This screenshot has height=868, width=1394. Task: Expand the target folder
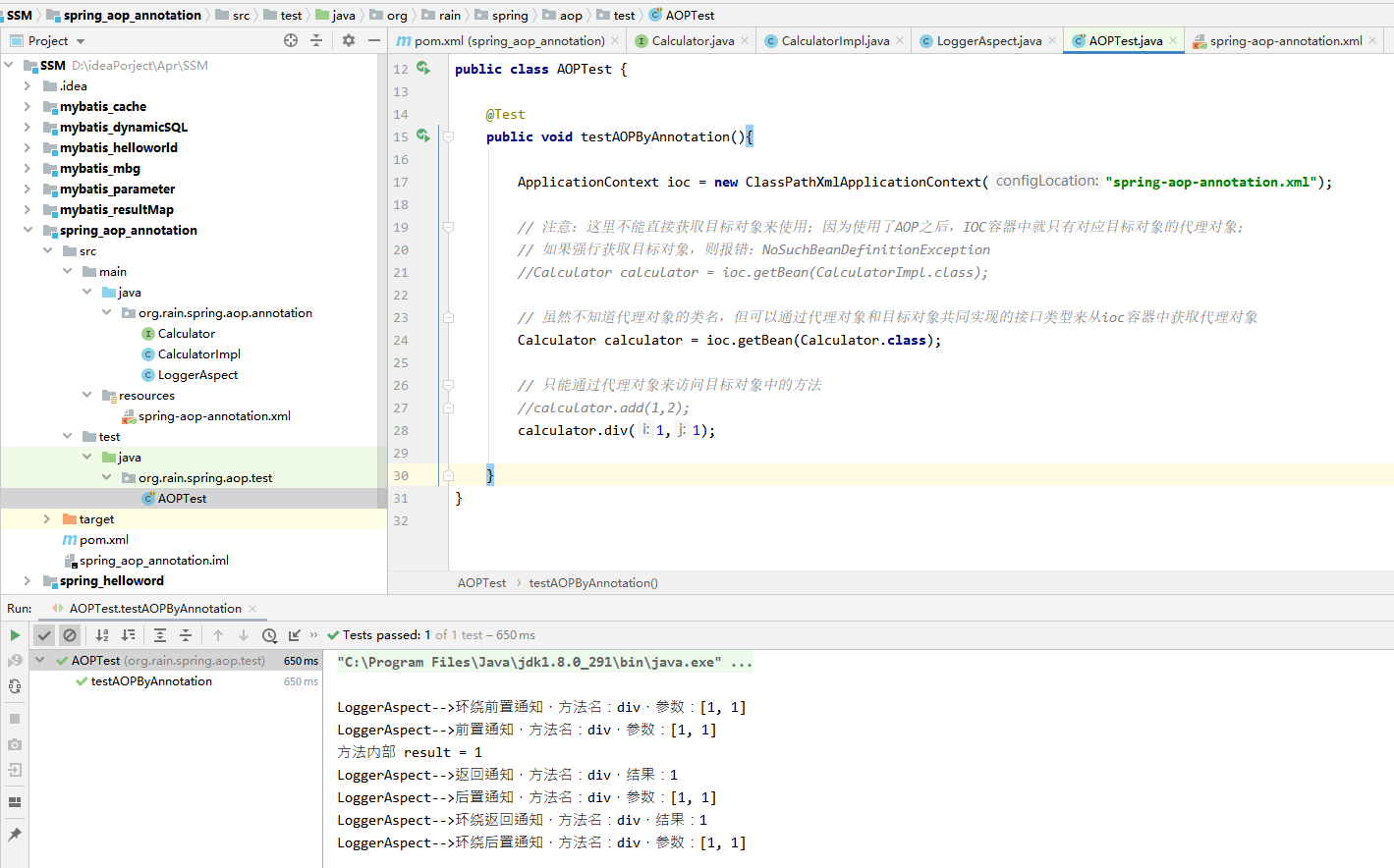click(47, 518)
